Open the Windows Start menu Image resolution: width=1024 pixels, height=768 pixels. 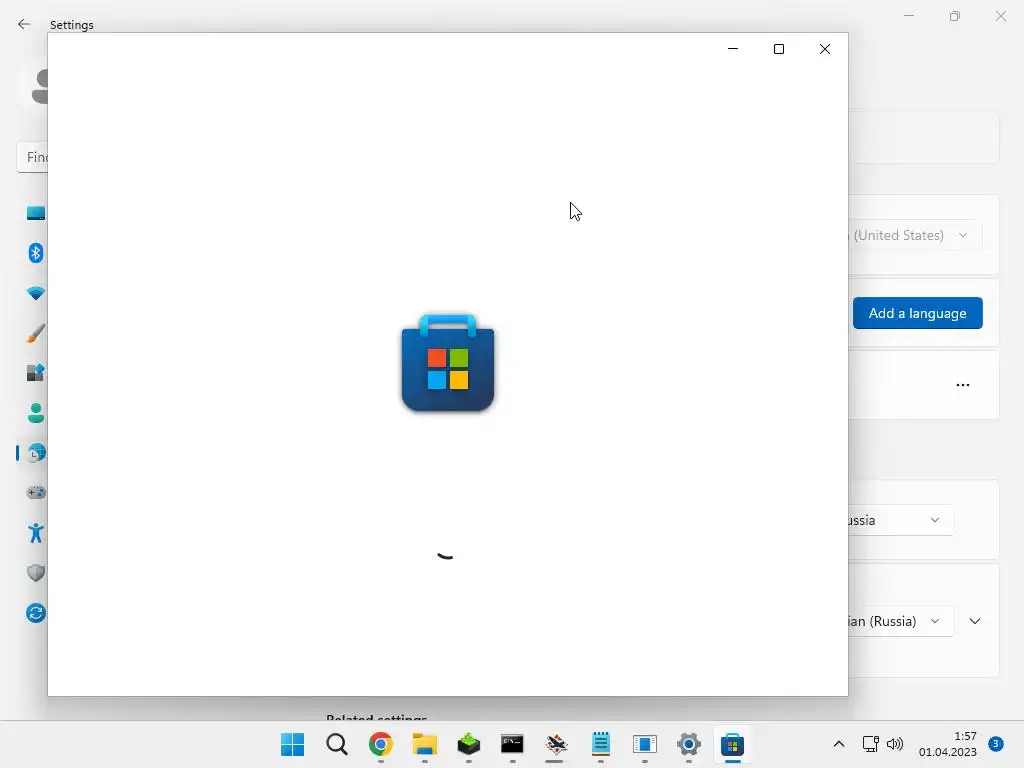point(293,744)
